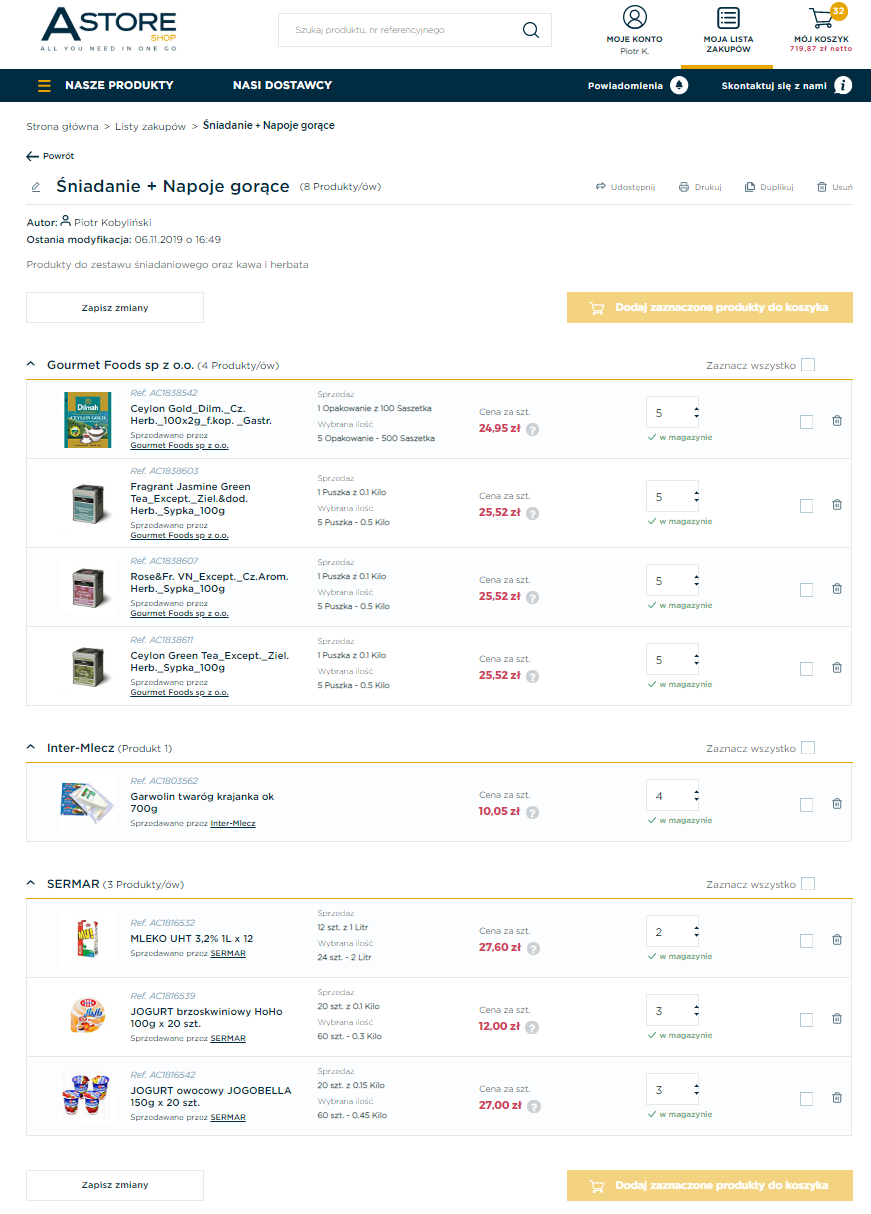The image size is (871, 1214).
Task: Click price help icon for Ceylon Gold Dilmah
Action: 533,430
